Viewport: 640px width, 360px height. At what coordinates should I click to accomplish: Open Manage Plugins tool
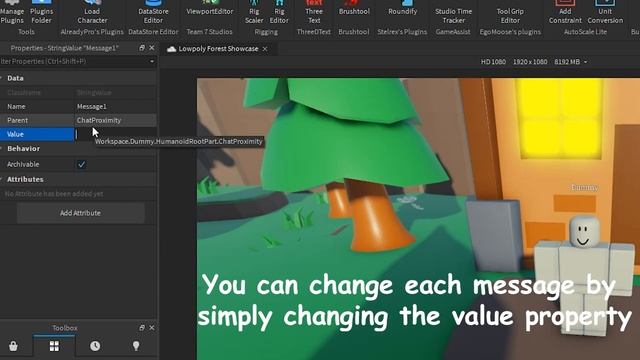(x=12, y=12)
